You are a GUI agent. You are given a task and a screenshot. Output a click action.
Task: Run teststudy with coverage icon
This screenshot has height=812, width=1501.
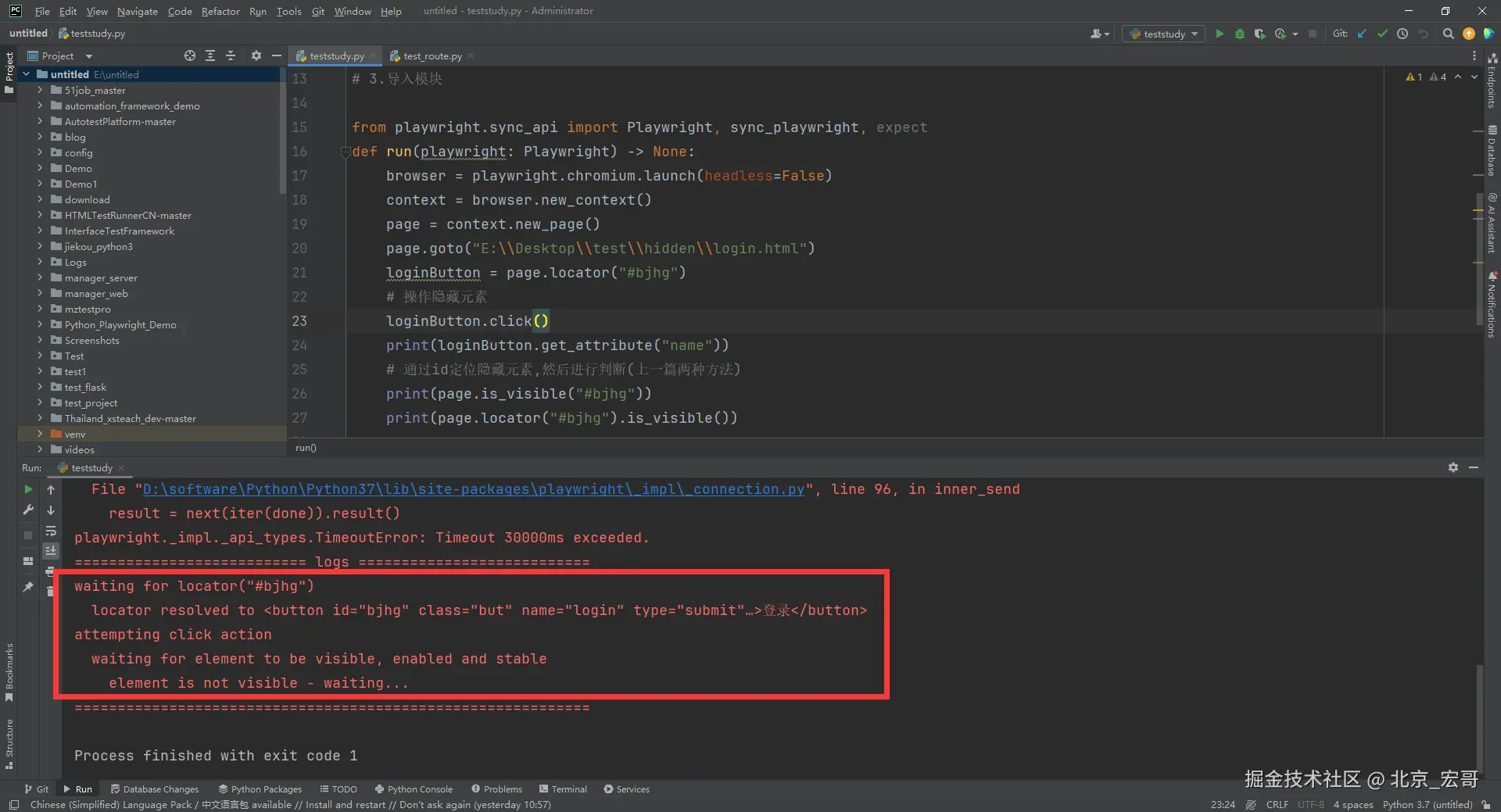[x=1259, y=34]
